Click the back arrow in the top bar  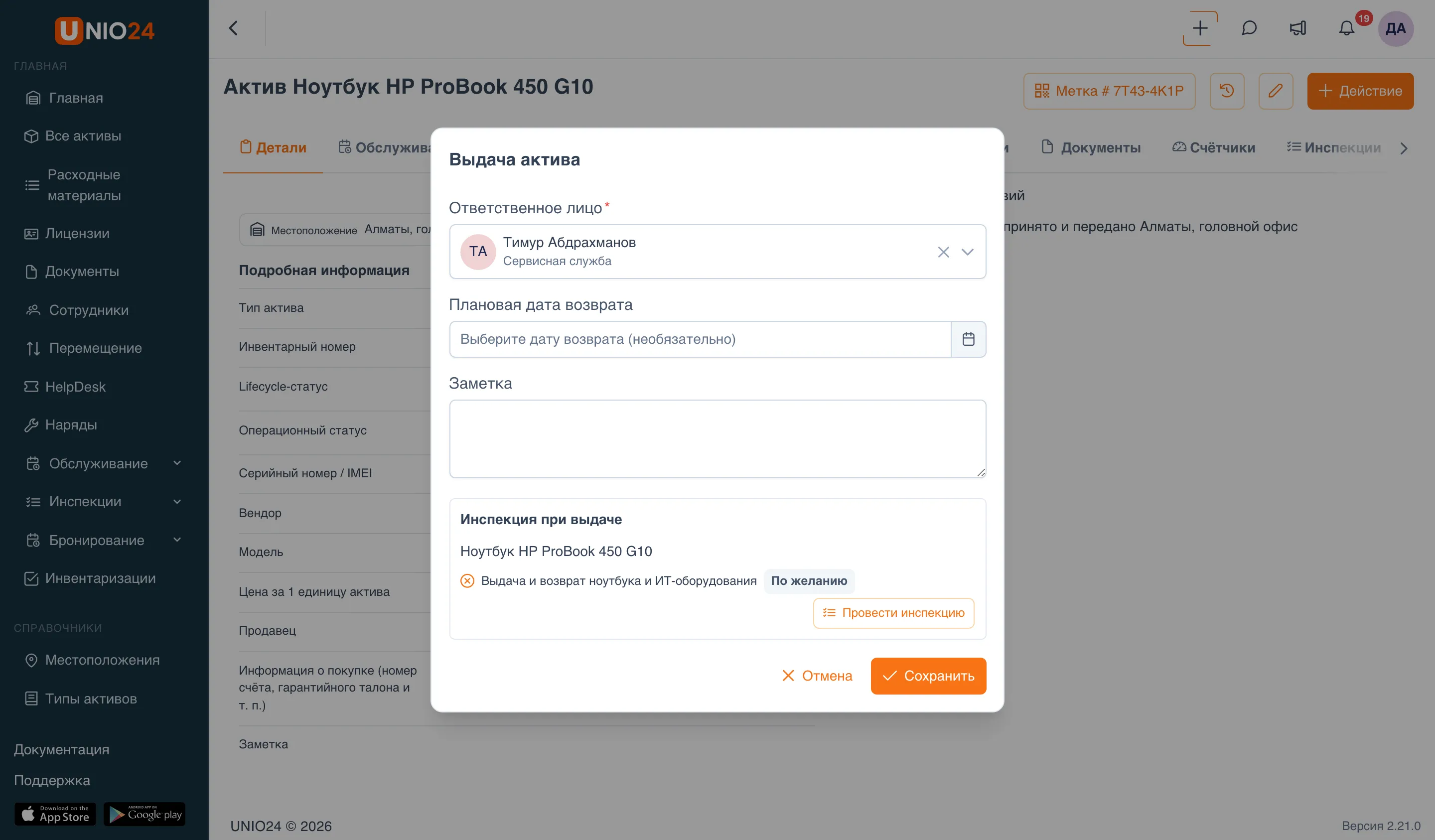pos(234,28)
